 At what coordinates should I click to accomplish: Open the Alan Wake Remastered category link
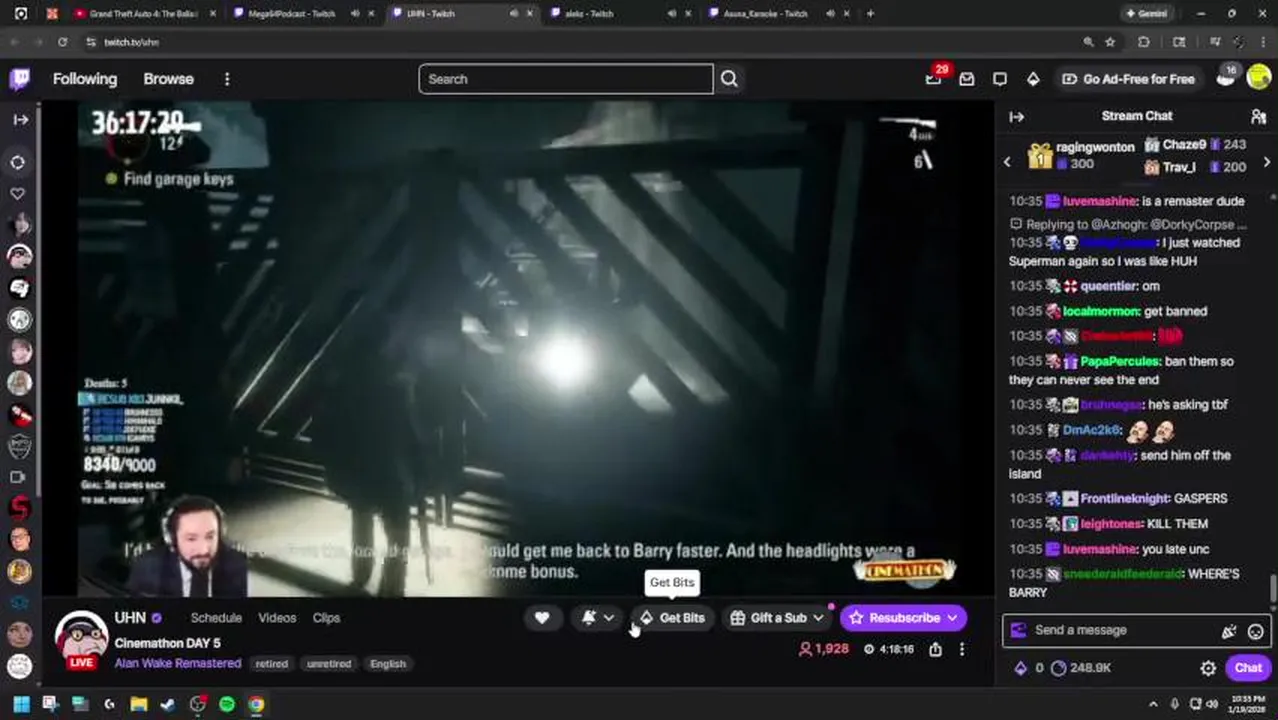[178, 663]
